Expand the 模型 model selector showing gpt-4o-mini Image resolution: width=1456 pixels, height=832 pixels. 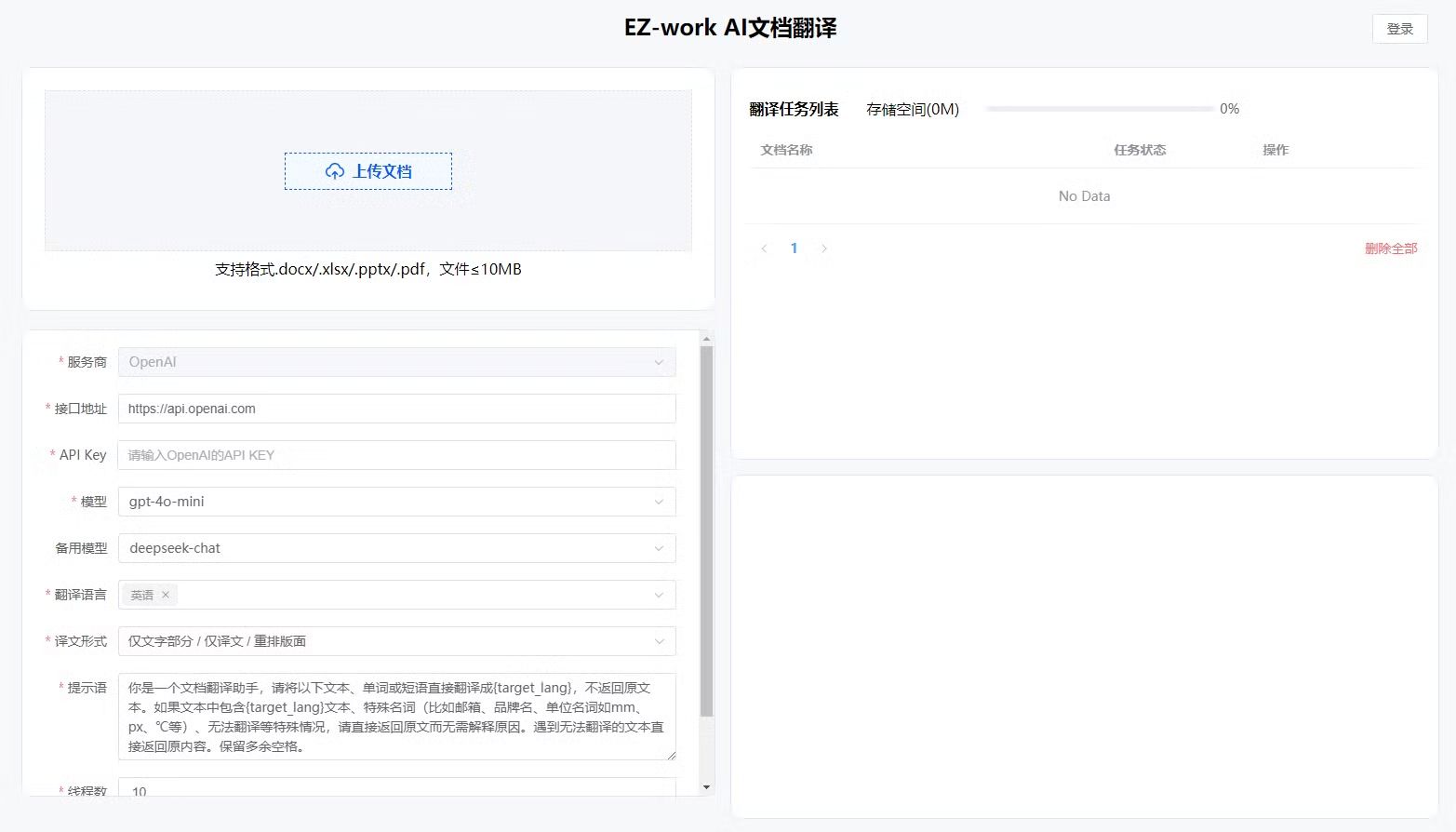tap(659, 502)
